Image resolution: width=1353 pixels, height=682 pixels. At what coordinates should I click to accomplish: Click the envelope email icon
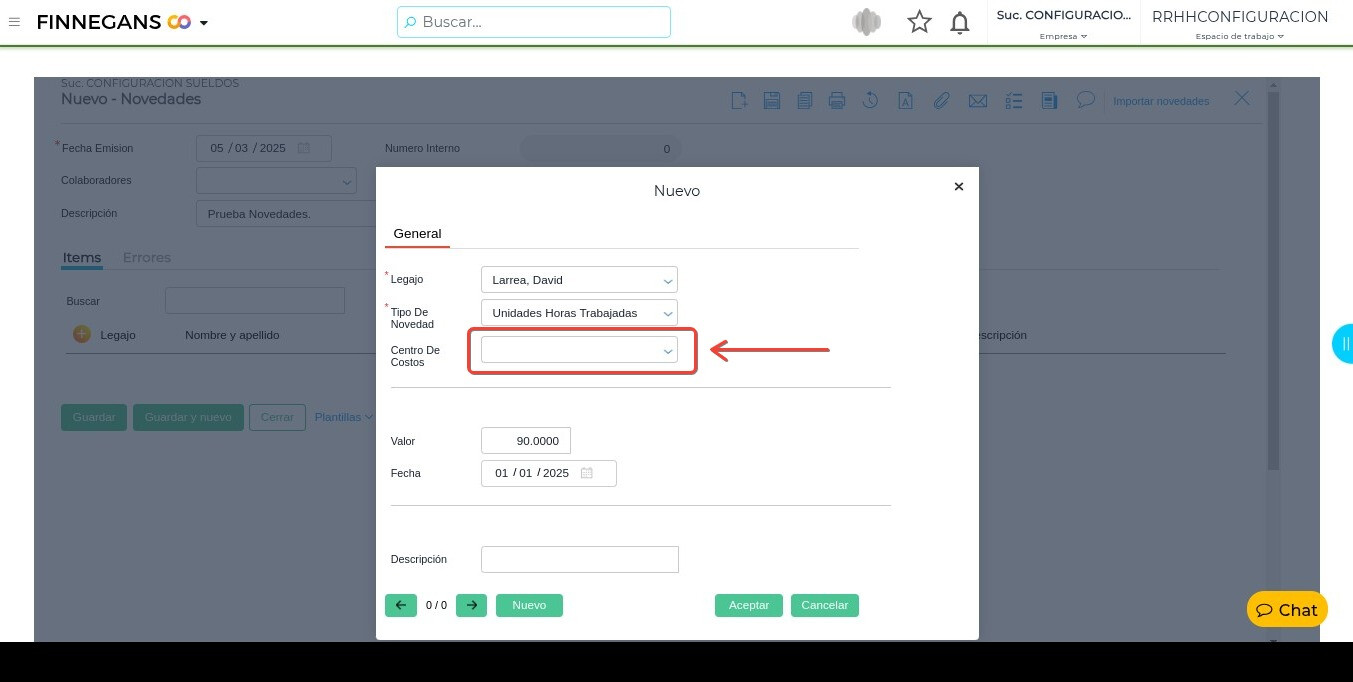978,101
